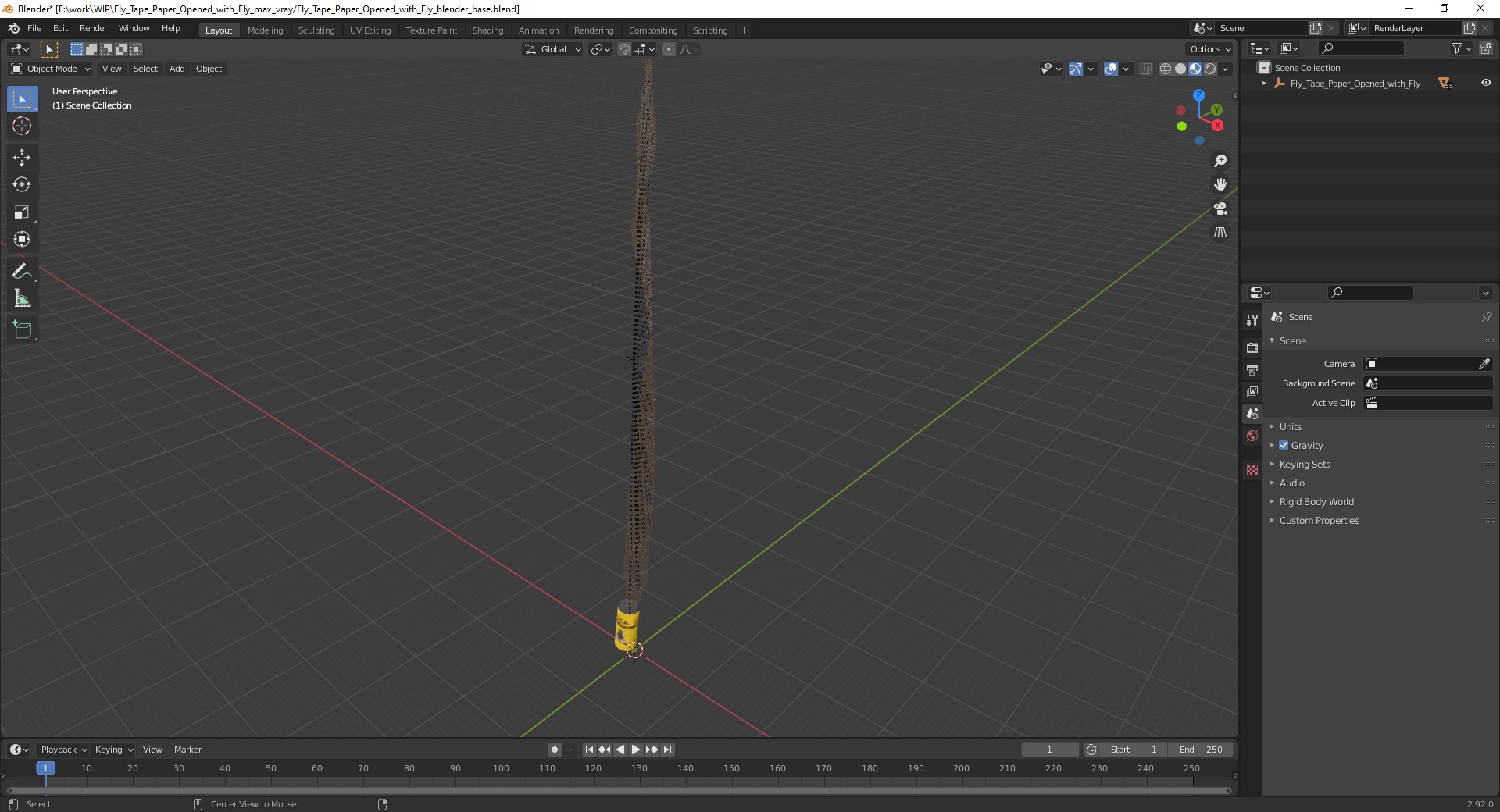Toggle show gizmo button
The width and height of the screenshot is (1500, 812).
click(1076, 69)
